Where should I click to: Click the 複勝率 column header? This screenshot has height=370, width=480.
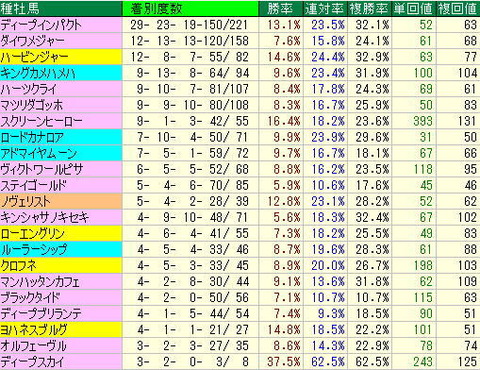tap(369, 9)
